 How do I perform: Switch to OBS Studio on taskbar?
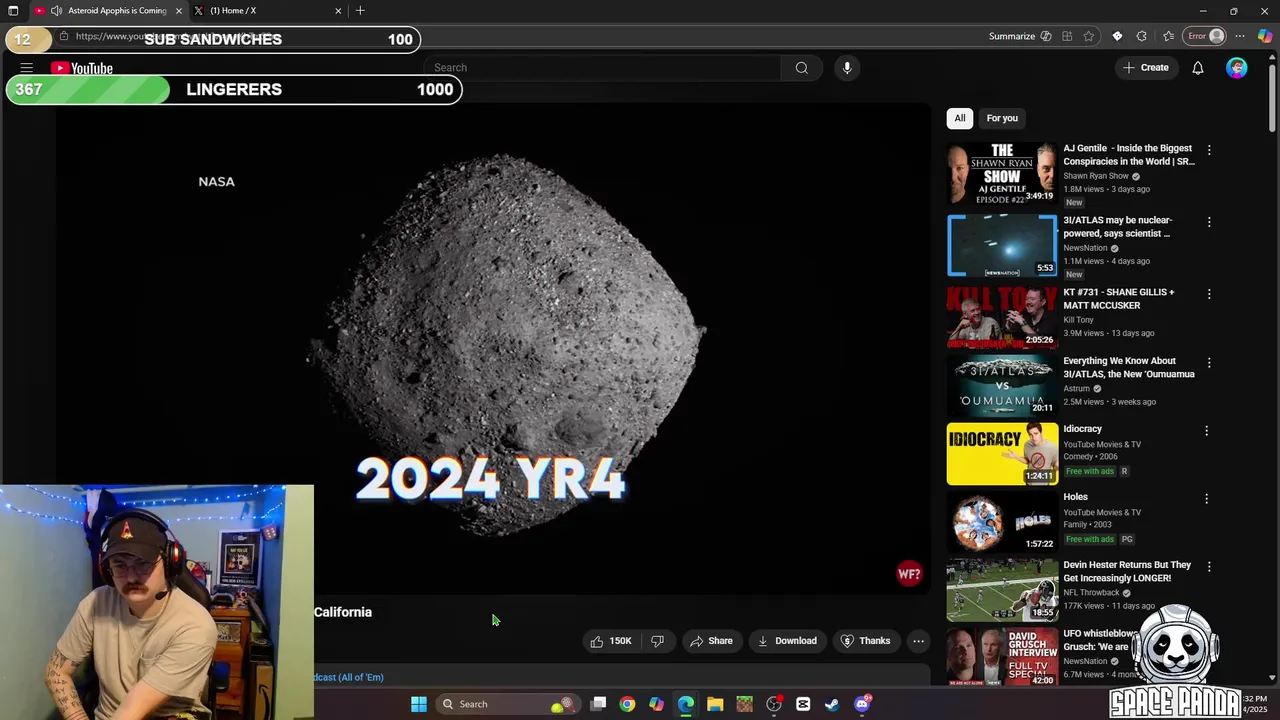point(774,704)
